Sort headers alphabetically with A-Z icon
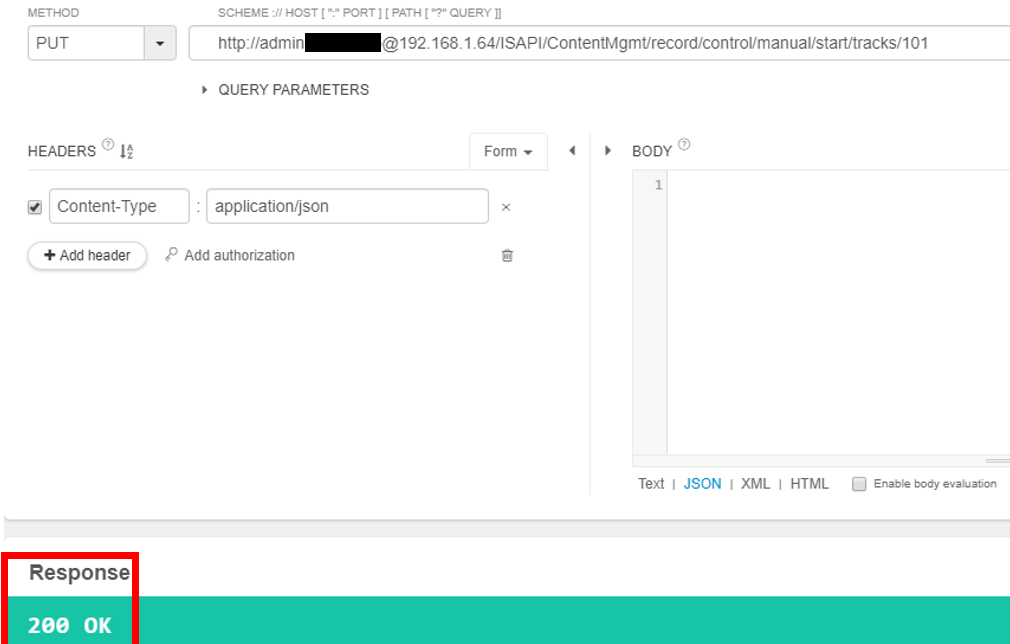Viewport: 1010px width, 644px height. tap(127, 152)
